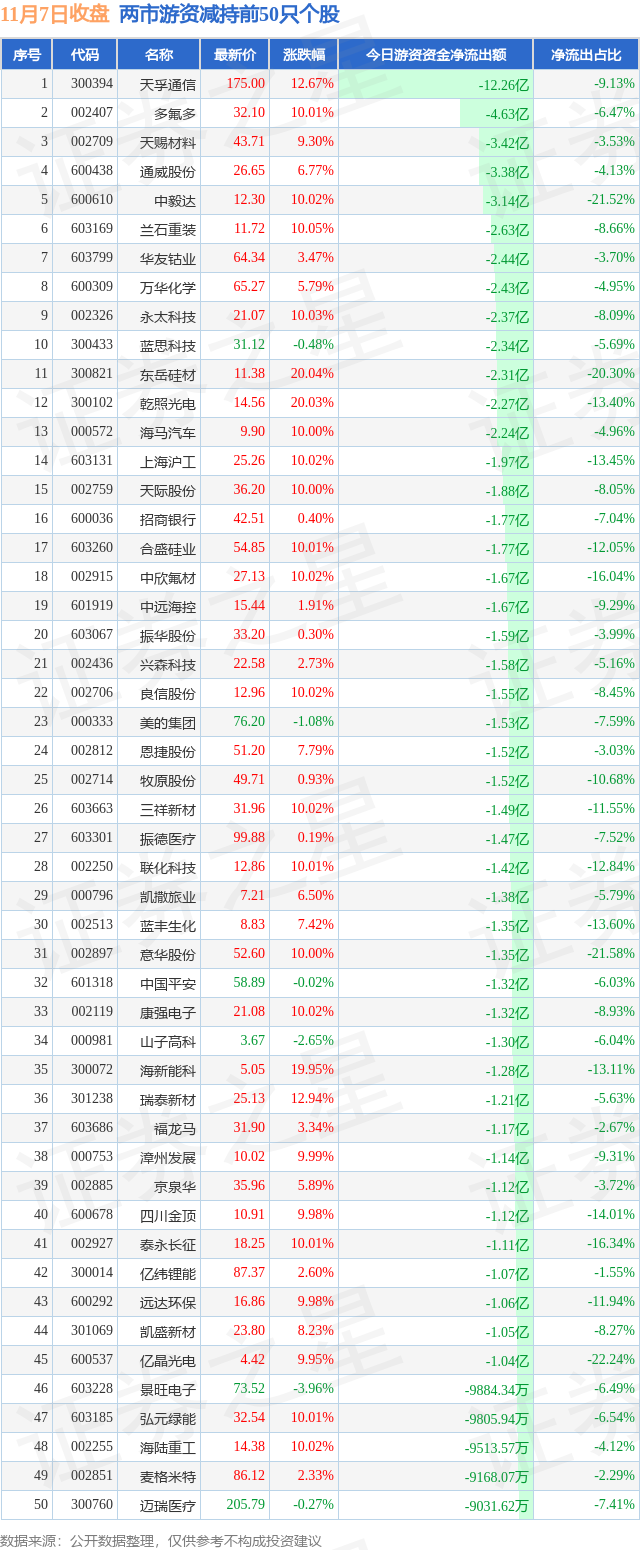Click 20.04% change for 东岳硅材
640x1550 pixels.
point(312,373)
